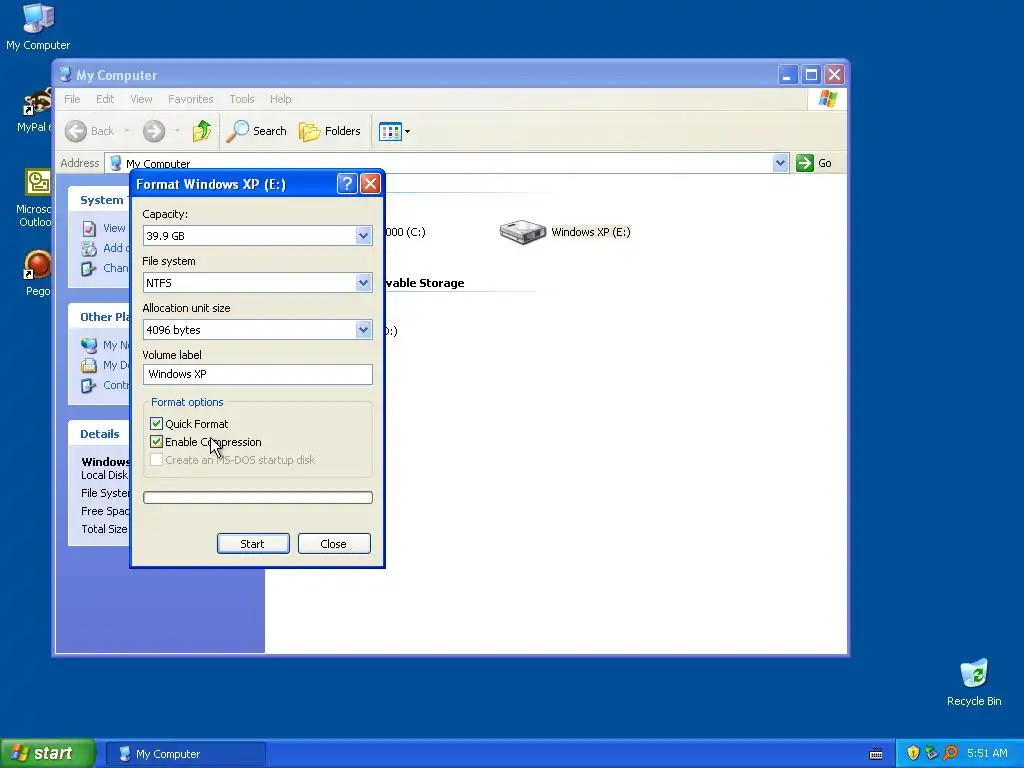
Task: Click the Forward arrow in the toolbar
Action: (154, 131)
